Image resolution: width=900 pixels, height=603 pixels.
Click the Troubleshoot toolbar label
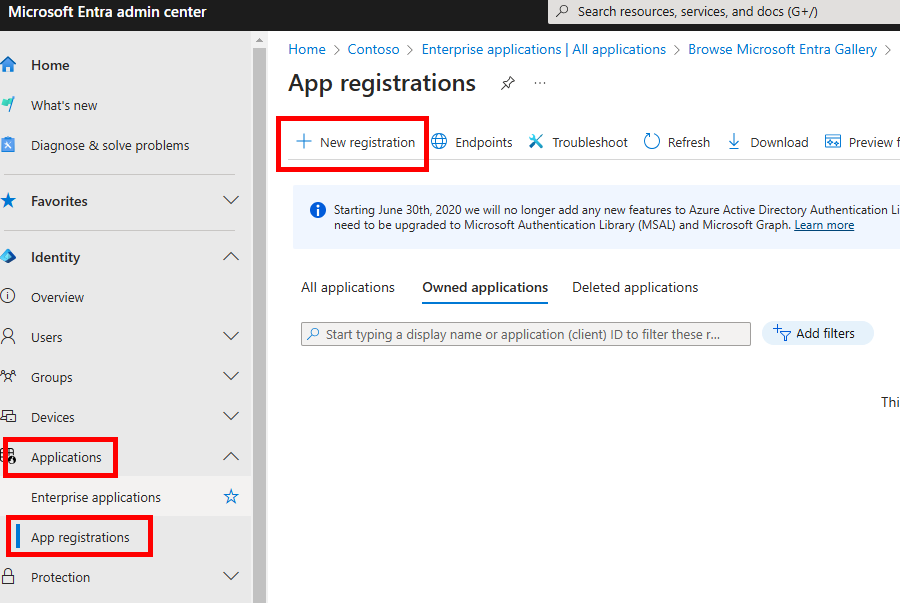pos(589,142)
